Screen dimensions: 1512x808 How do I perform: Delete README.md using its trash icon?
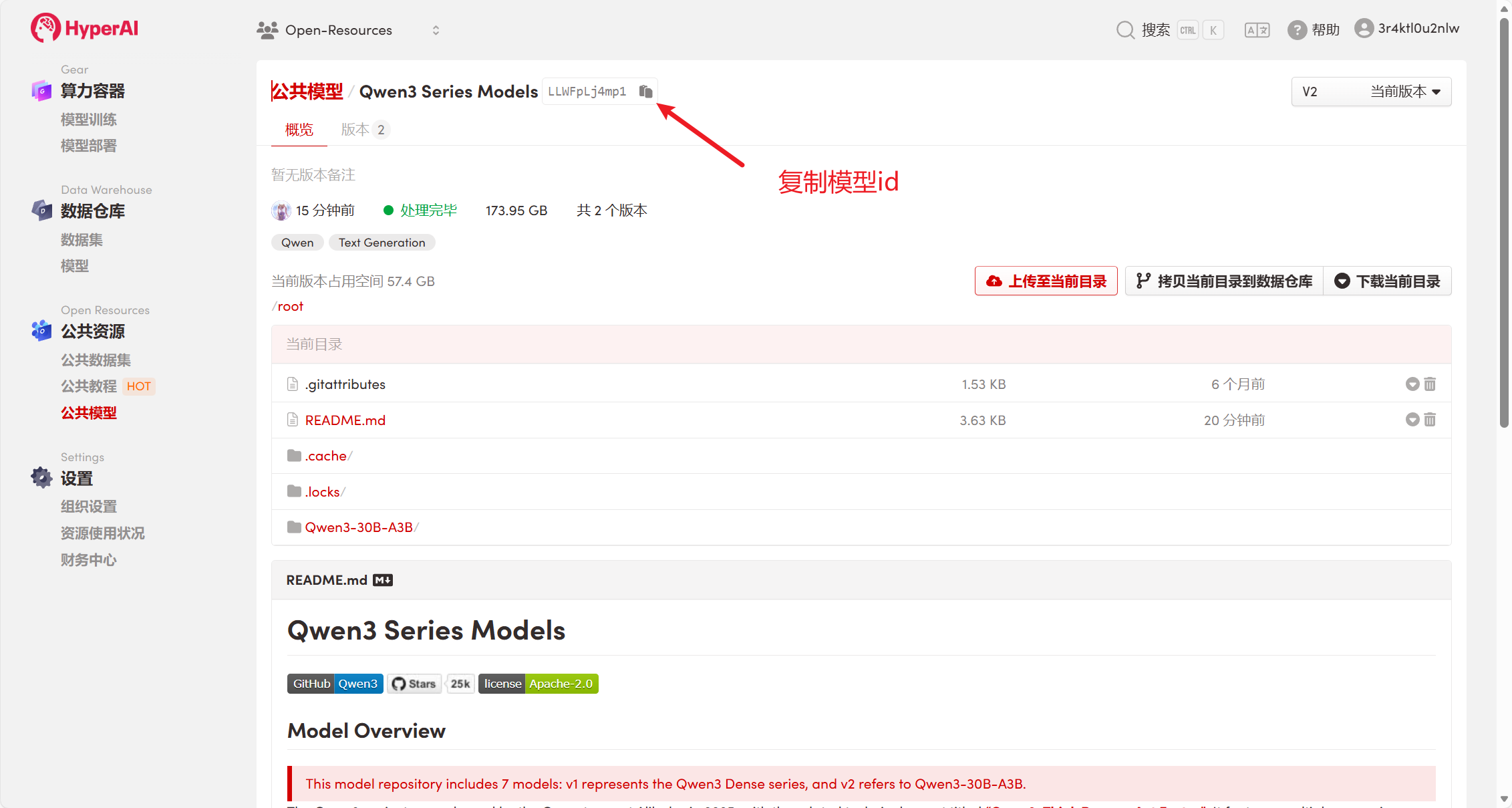[x=1430, y=420]
